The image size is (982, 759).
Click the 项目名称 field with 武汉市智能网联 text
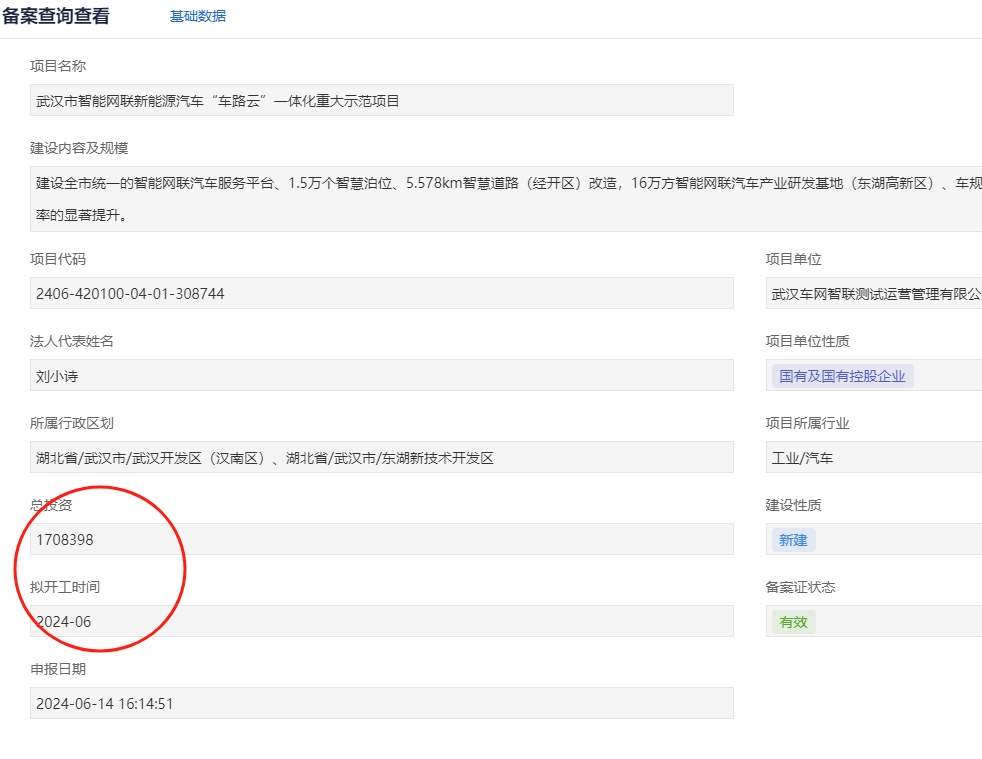tap(381, 100)
